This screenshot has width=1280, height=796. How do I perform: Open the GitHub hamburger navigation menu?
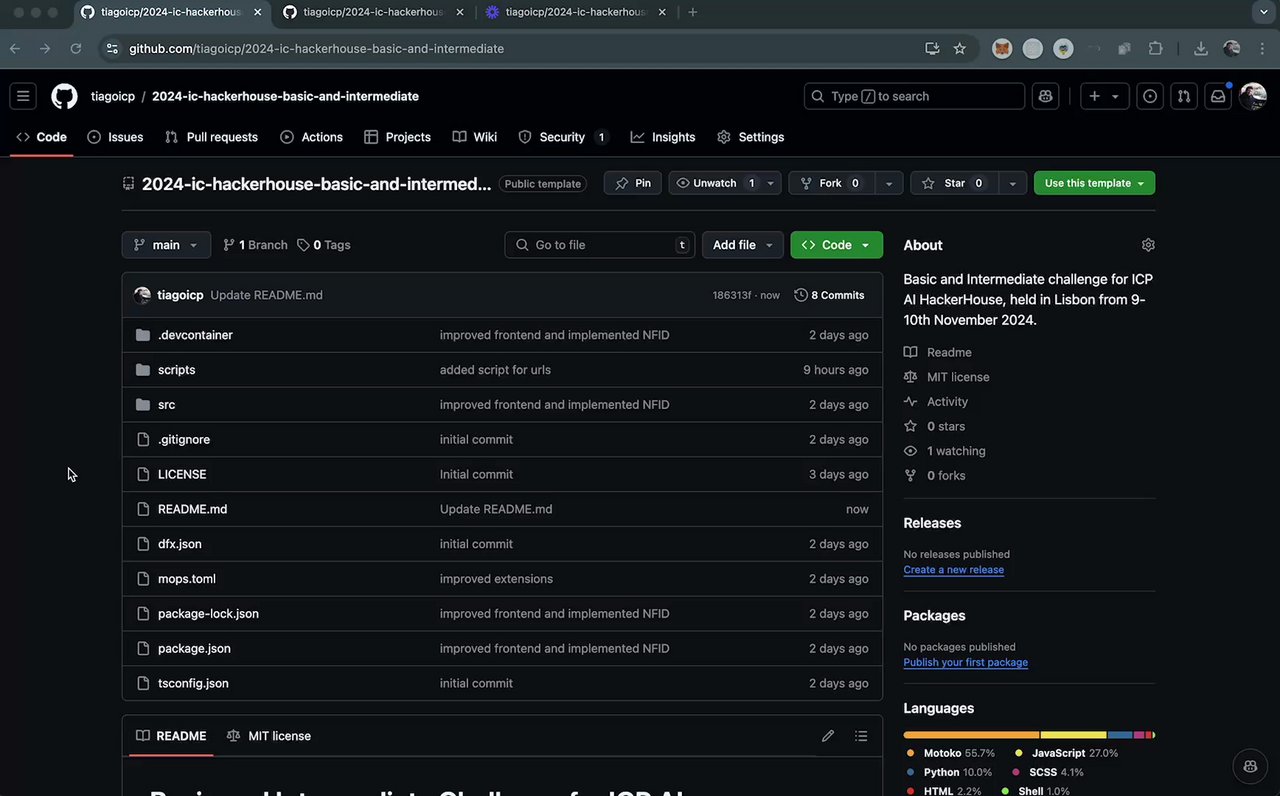click(23, 96)
